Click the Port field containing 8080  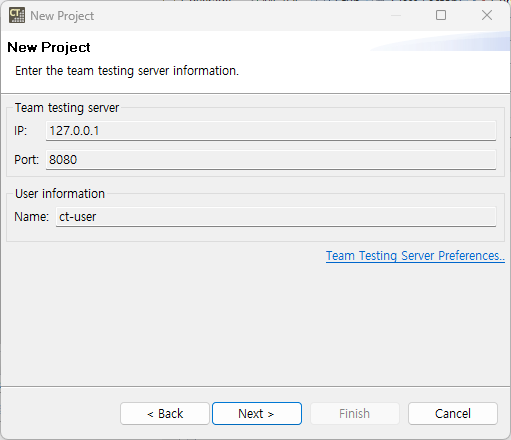[271, 160]
